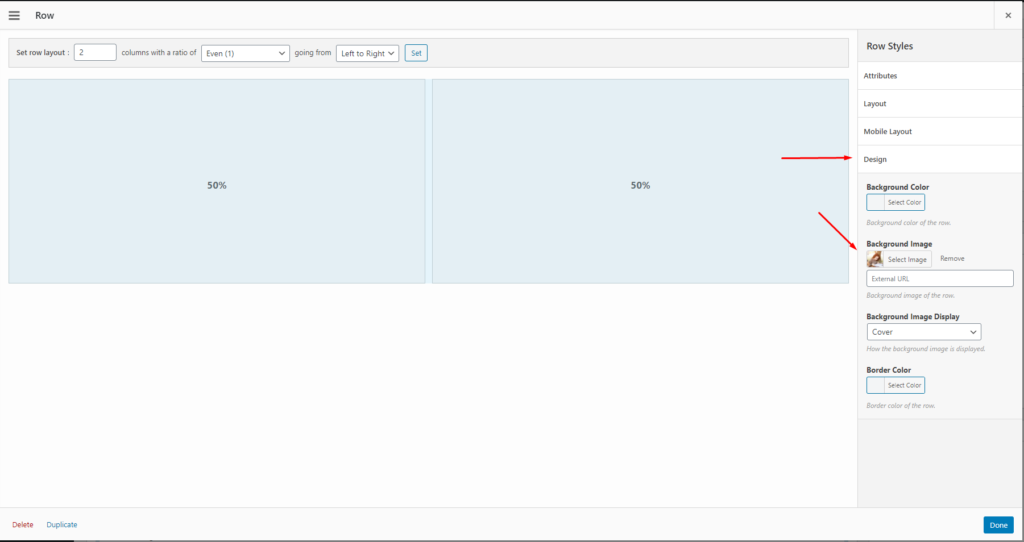Click the row layout column count field

[x=95, y=52]
